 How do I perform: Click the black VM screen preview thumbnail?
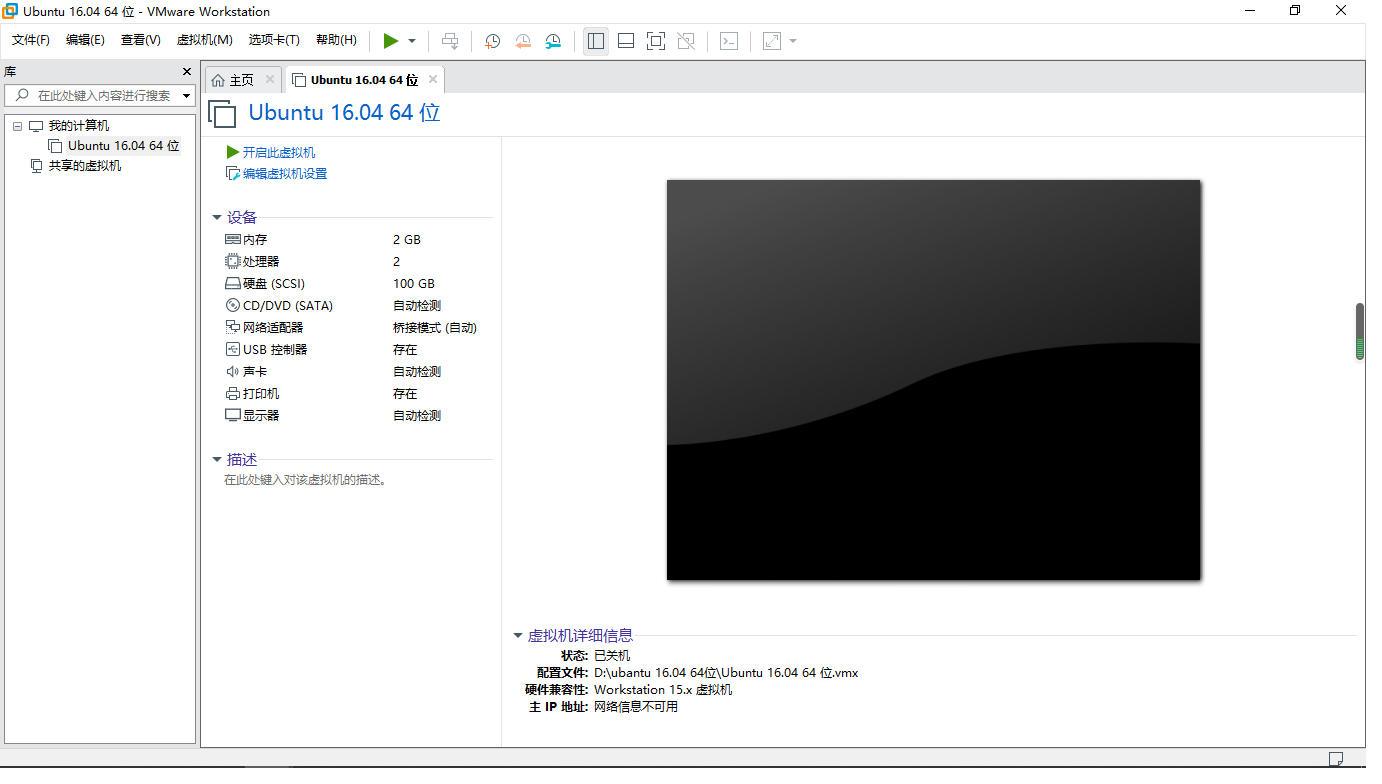(933, 380)
